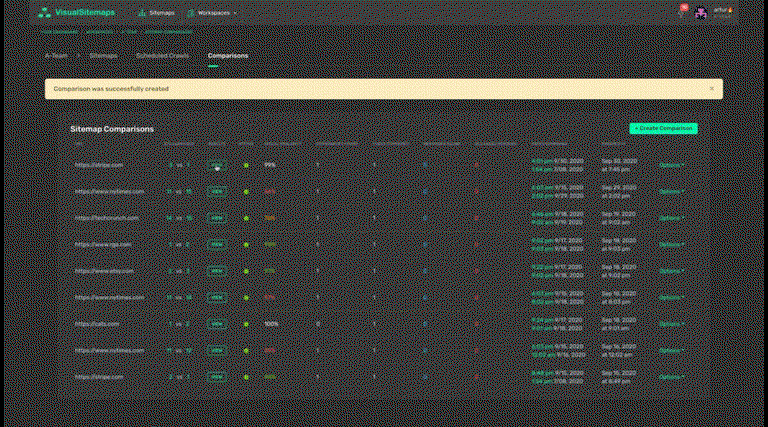Viewport: 768px width, 427px height.
Task: Click the Create Comparison button
Action: point(663,128)
